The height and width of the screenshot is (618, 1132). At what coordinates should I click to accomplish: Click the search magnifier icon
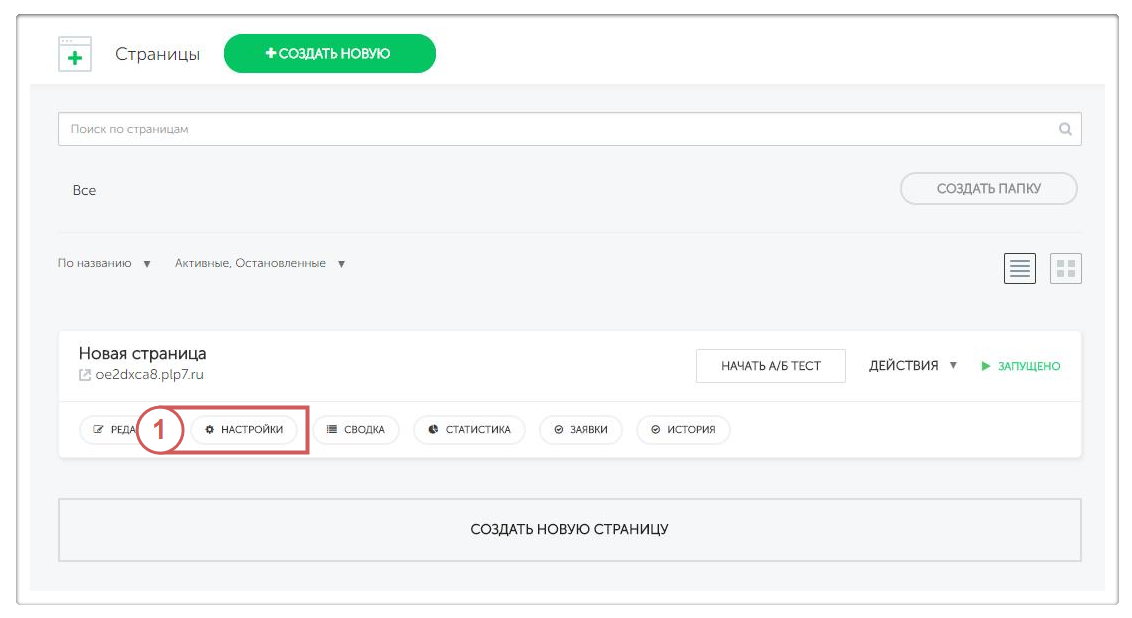coord(1065,129)
